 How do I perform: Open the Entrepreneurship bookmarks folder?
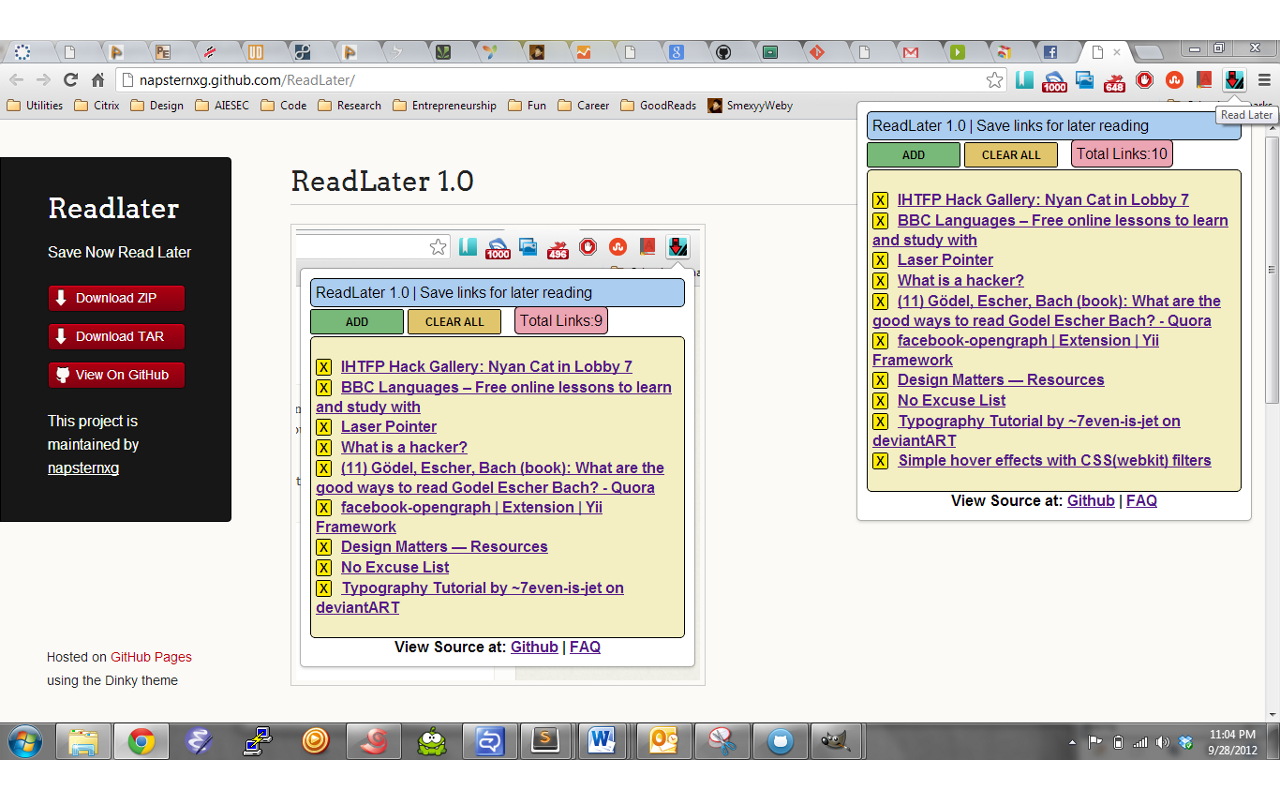(444, 105)
